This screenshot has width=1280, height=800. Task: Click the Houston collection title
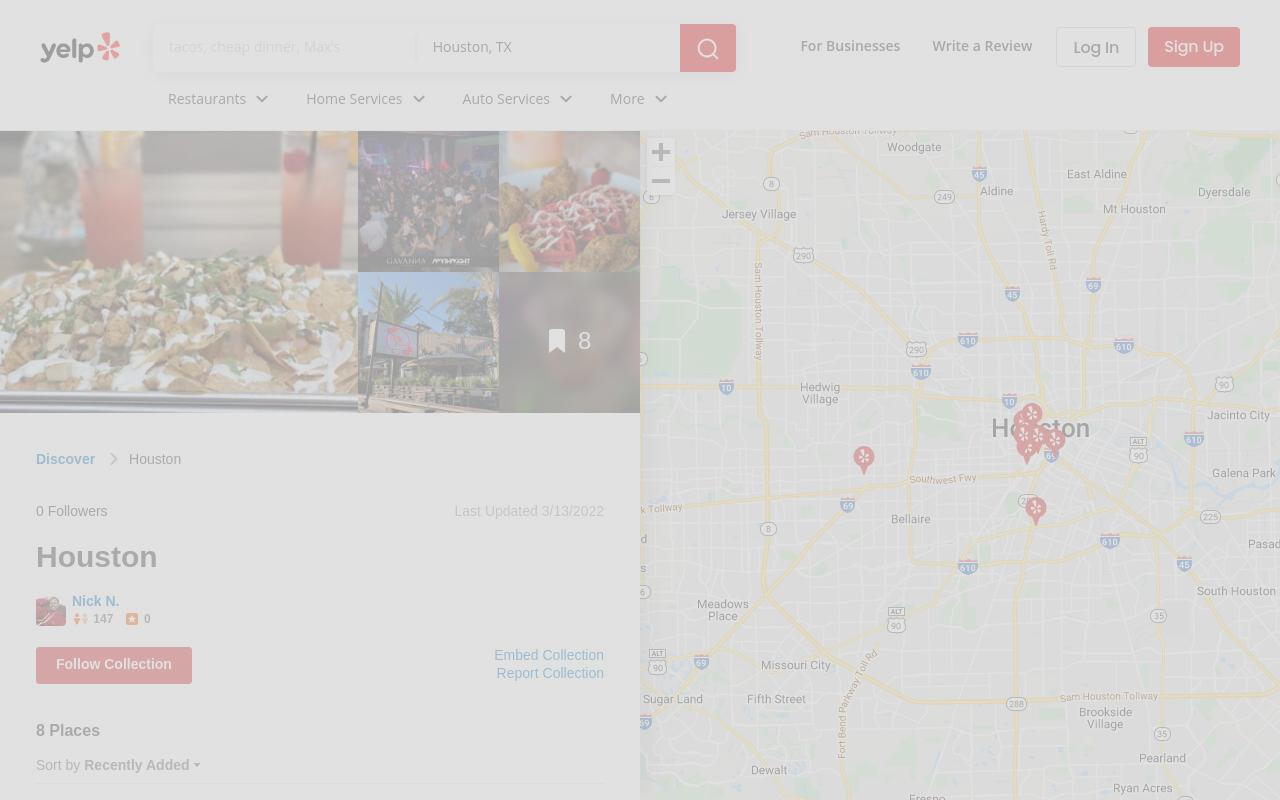coord(97,557)
